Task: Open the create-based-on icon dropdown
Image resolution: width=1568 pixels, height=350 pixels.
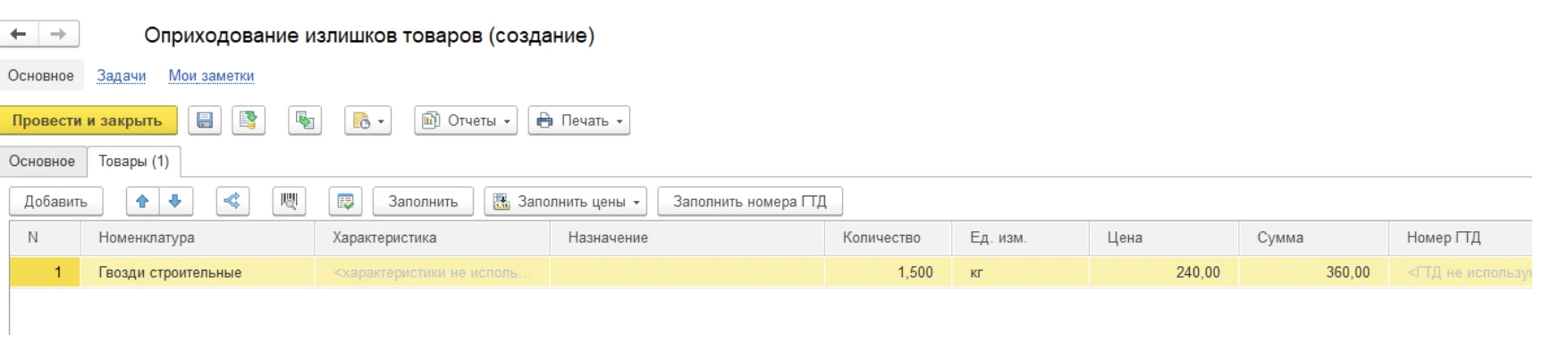Action: [x=367, y=121]
